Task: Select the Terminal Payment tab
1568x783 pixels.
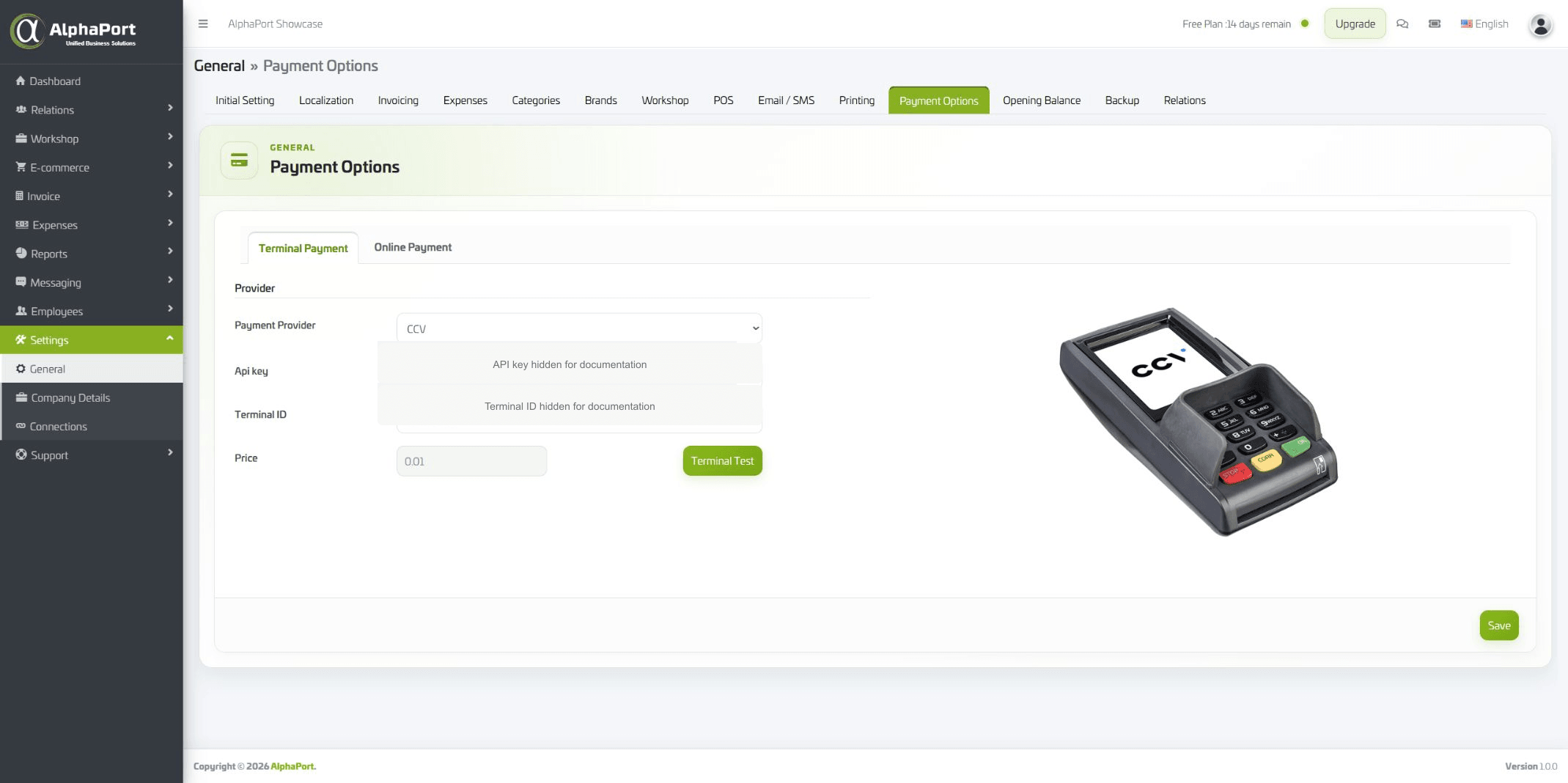Action: click(x=303, y=248)
